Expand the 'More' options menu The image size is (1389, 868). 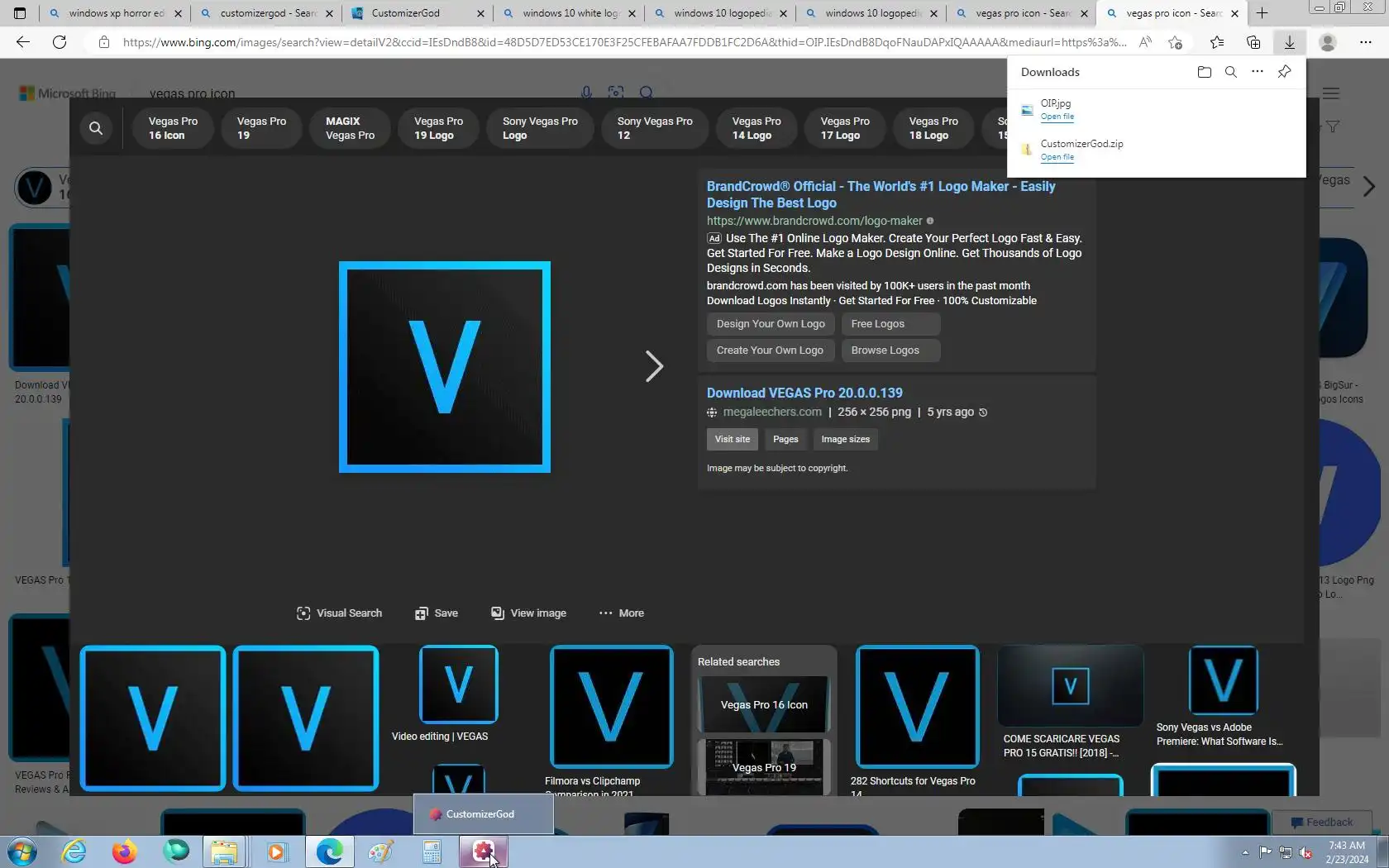[621, 613]
